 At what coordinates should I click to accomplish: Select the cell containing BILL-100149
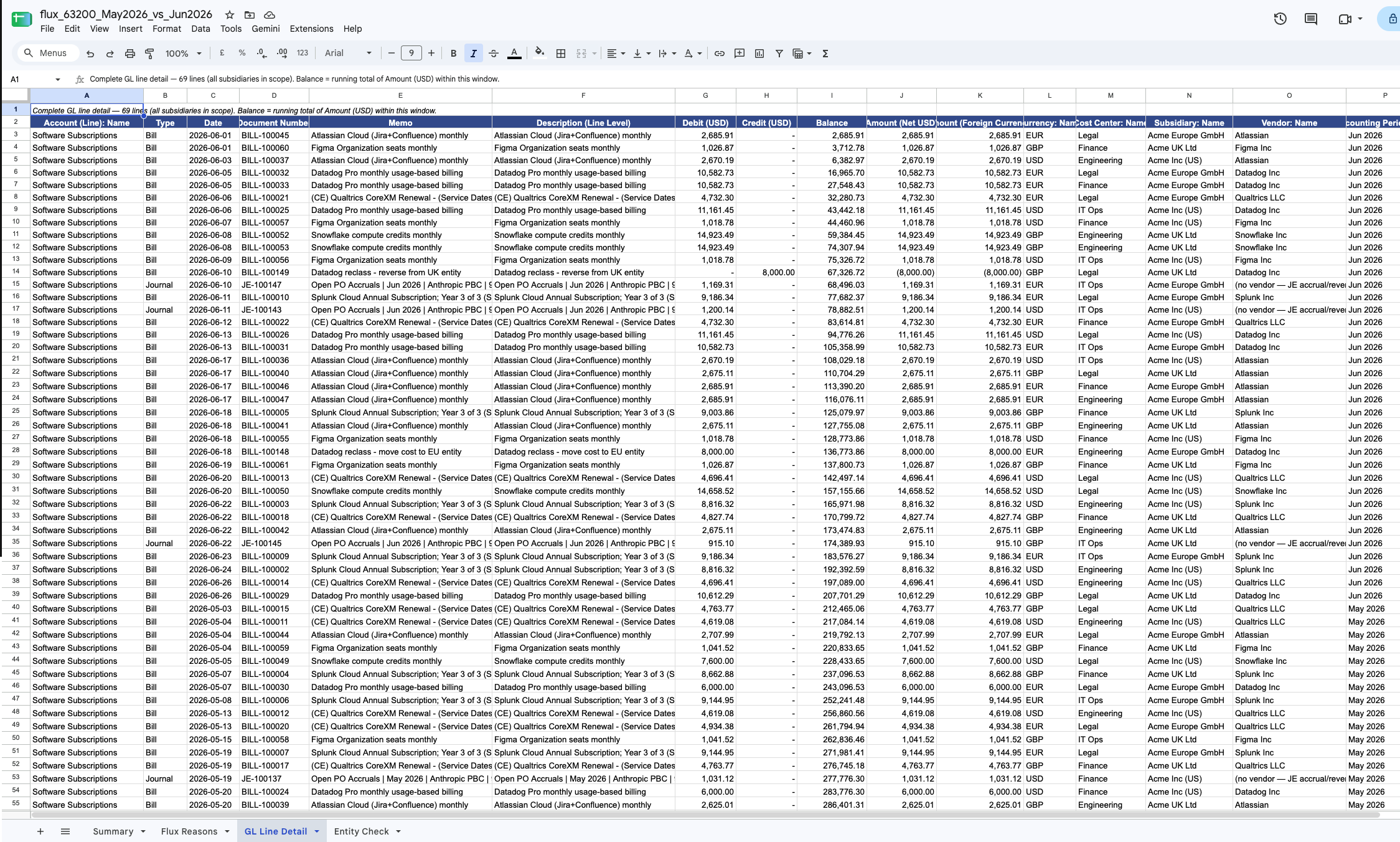274,272
